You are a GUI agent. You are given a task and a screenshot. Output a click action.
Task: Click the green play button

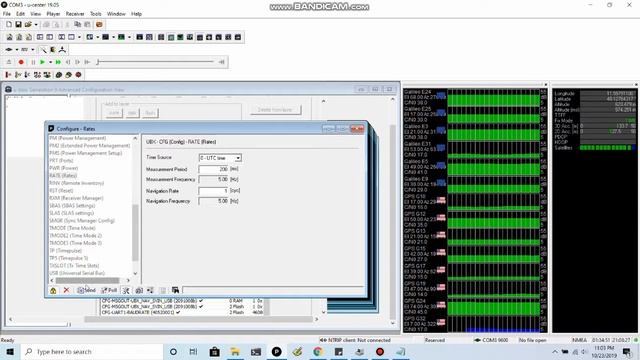[x=42, y=62]
